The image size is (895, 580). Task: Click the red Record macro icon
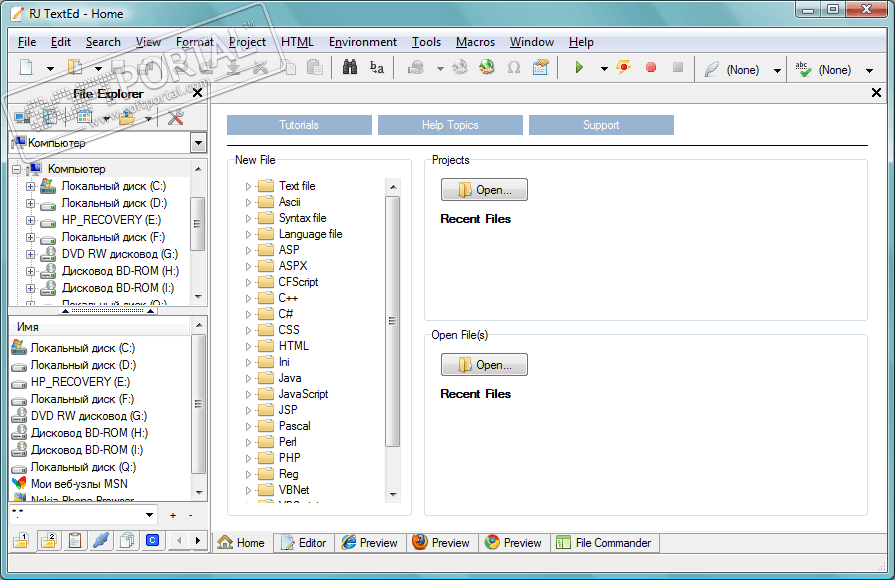[x=651, y=68]
